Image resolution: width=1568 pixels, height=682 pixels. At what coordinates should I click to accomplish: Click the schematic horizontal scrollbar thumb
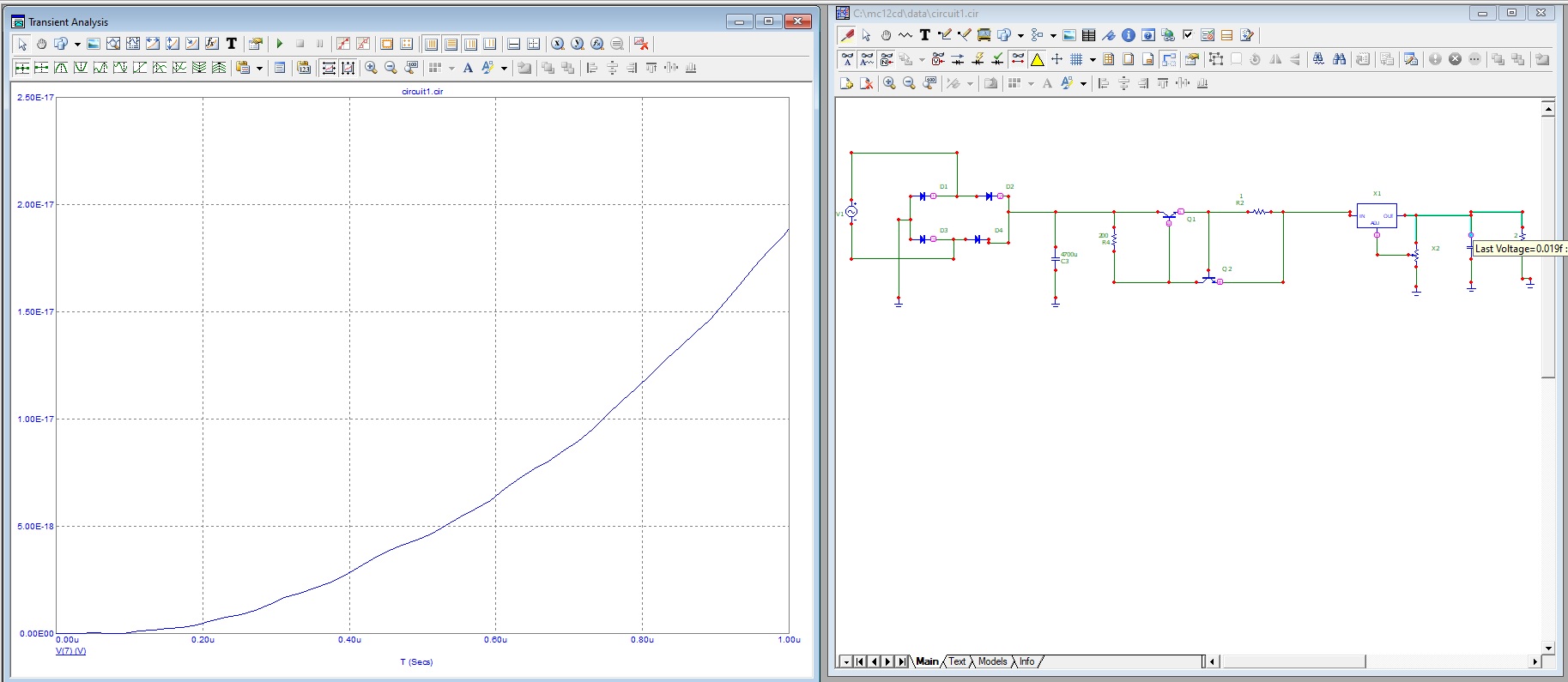(x=1293, y=661)
